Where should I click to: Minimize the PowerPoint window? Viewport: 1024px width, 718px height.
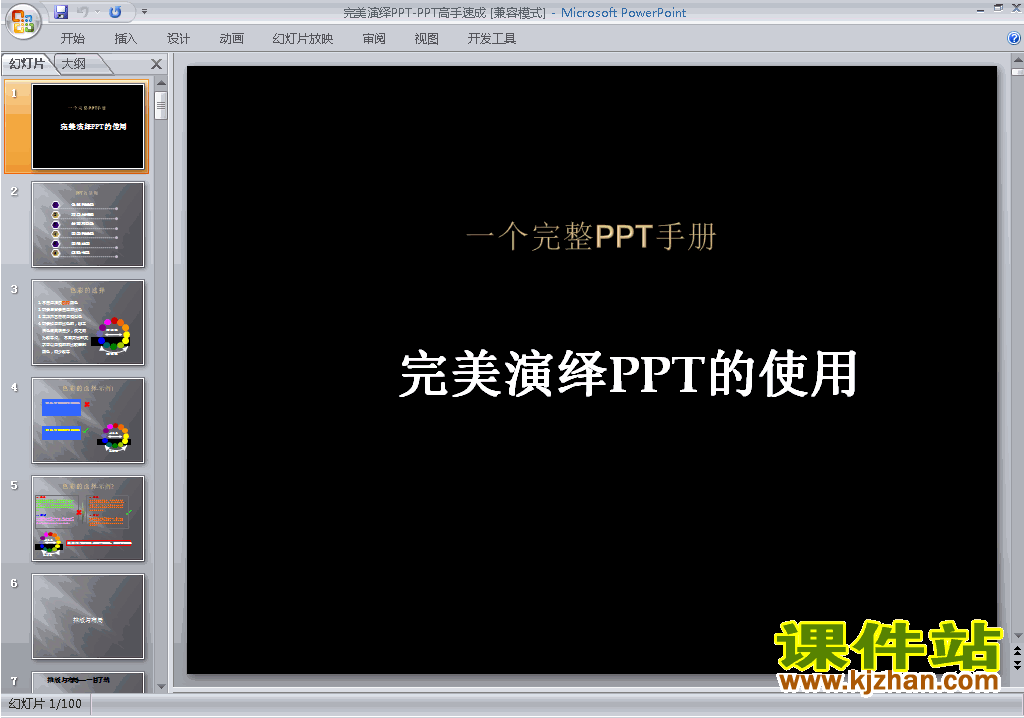pos(980,9)
